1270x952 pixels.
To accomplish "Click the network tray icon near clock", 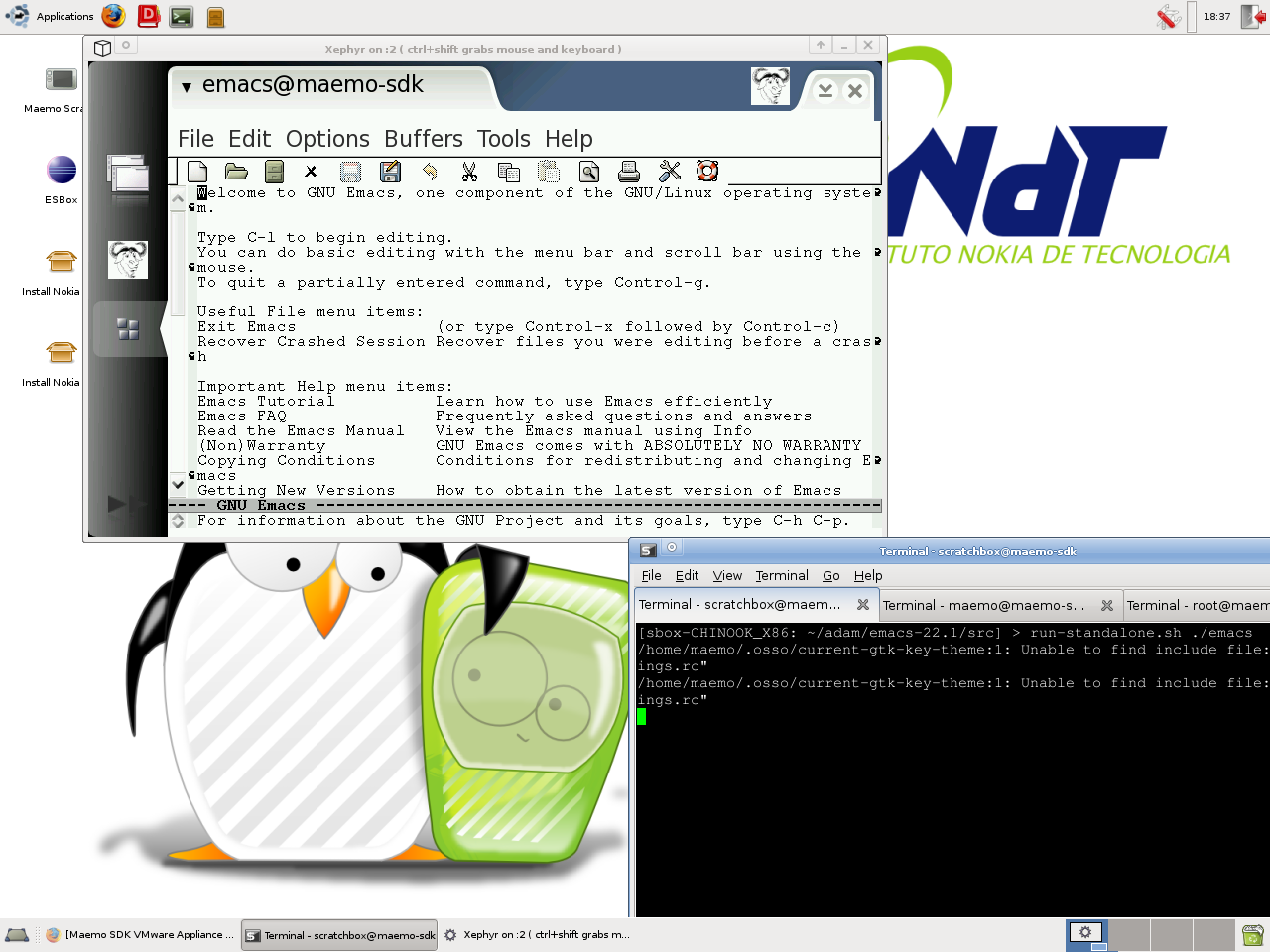I will (1169, 16).
